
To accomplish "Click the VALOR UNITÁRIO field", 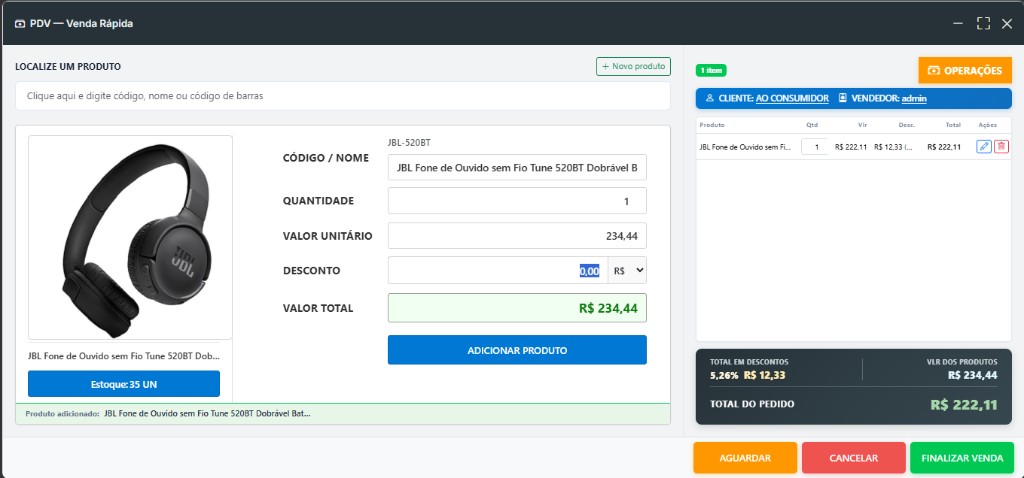I will pos(517,236).
